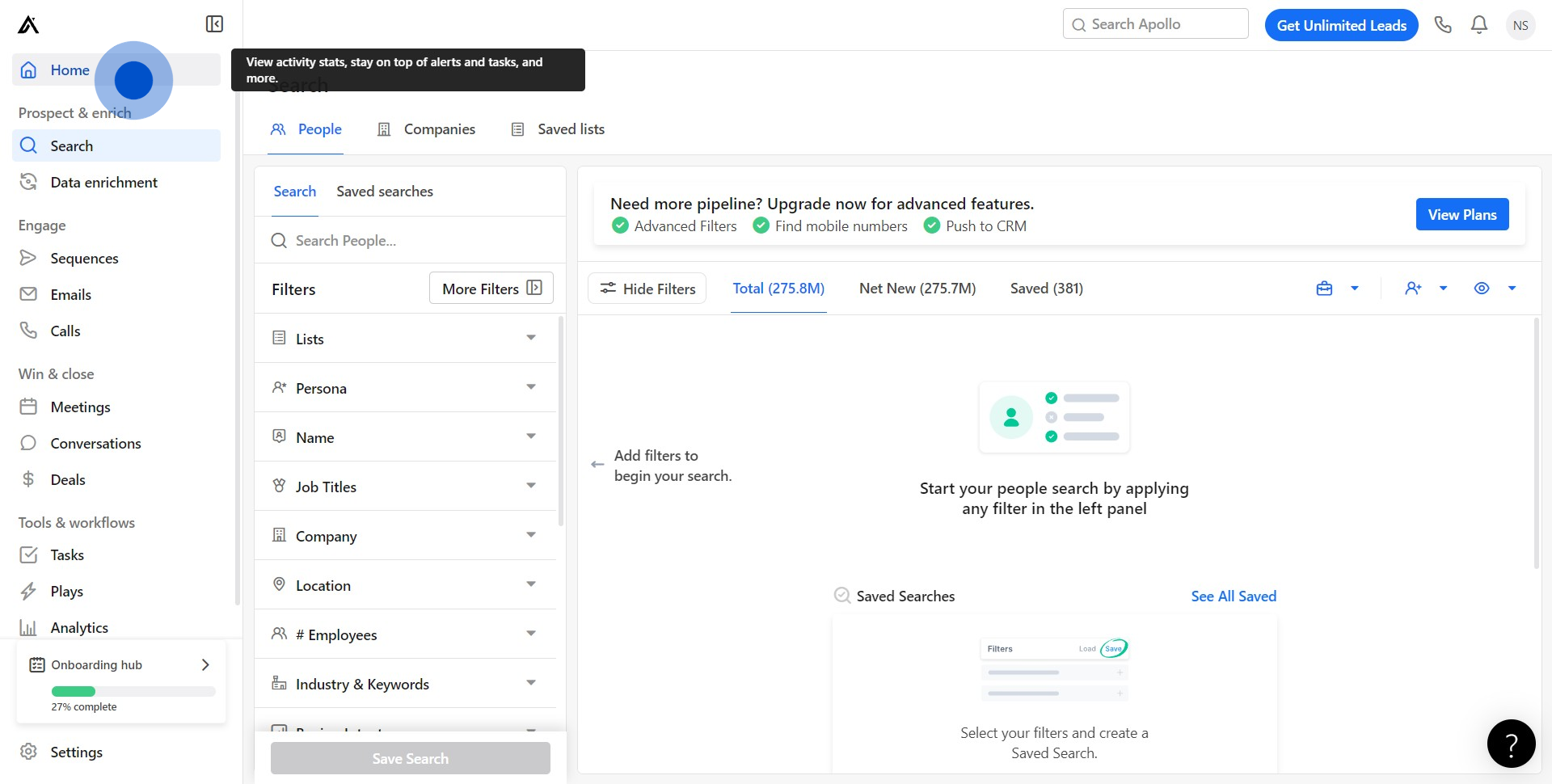Screen dimensions: 1552x784
Task: Toggle the More Filters panel
Action: tap(491, 289)
